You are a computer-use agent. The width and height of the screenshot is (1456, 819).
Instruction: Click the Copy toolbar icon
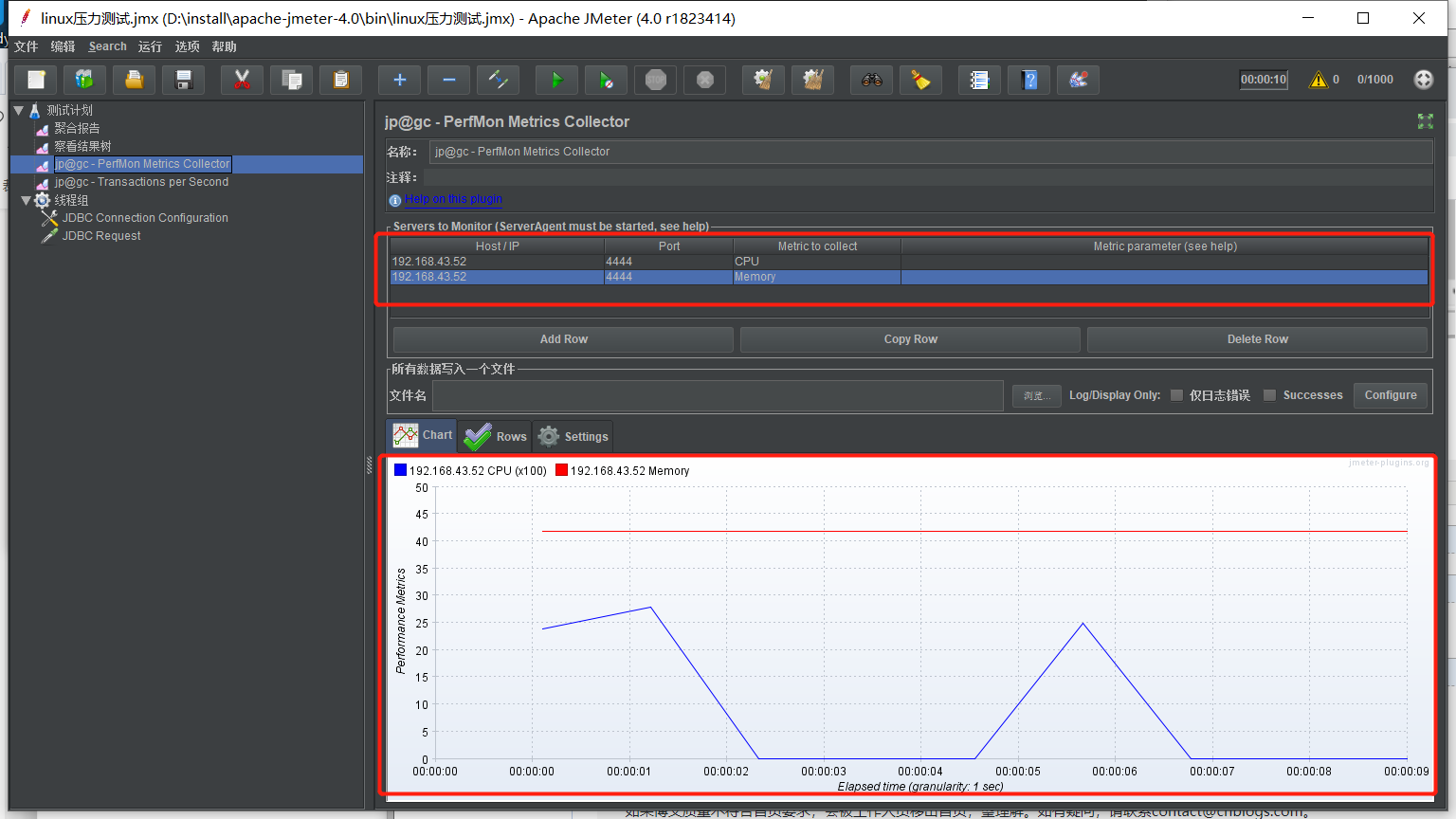point(292,81)
